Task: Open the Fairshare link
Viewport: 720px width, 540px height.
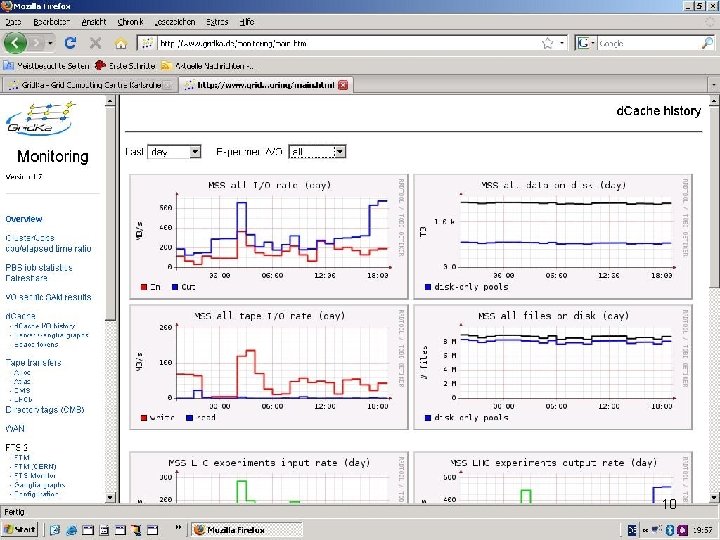Action: click(26, 278)
